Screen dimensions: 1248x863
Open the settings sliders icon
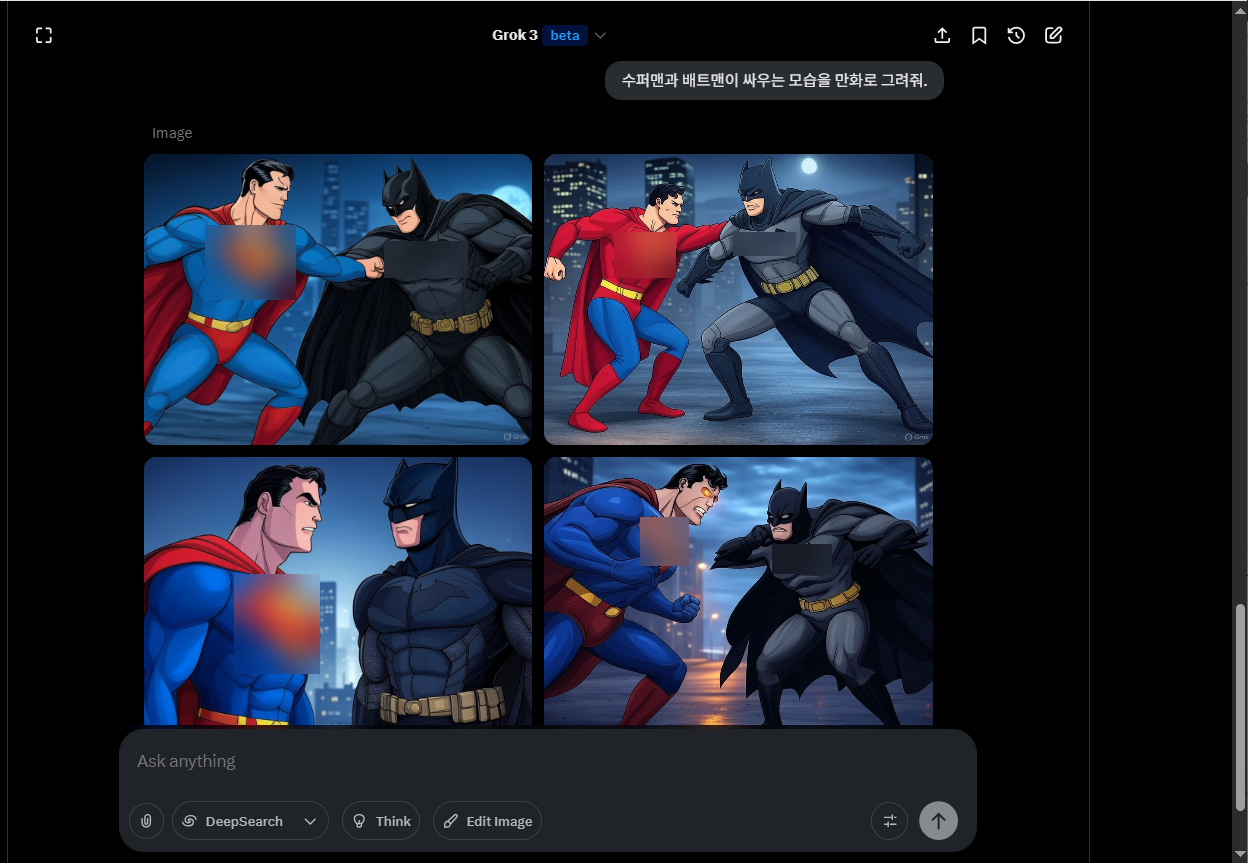889,821
